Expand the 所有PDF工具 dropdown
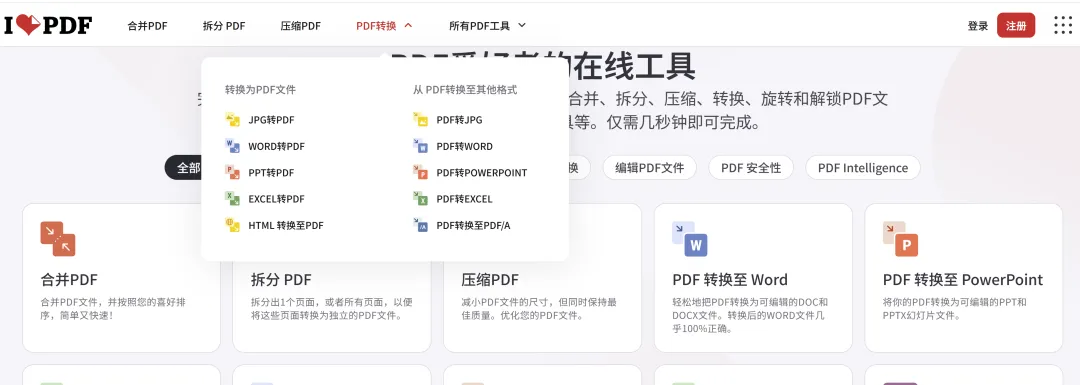This screenshot has width=1080, height=385. (488, 26)
